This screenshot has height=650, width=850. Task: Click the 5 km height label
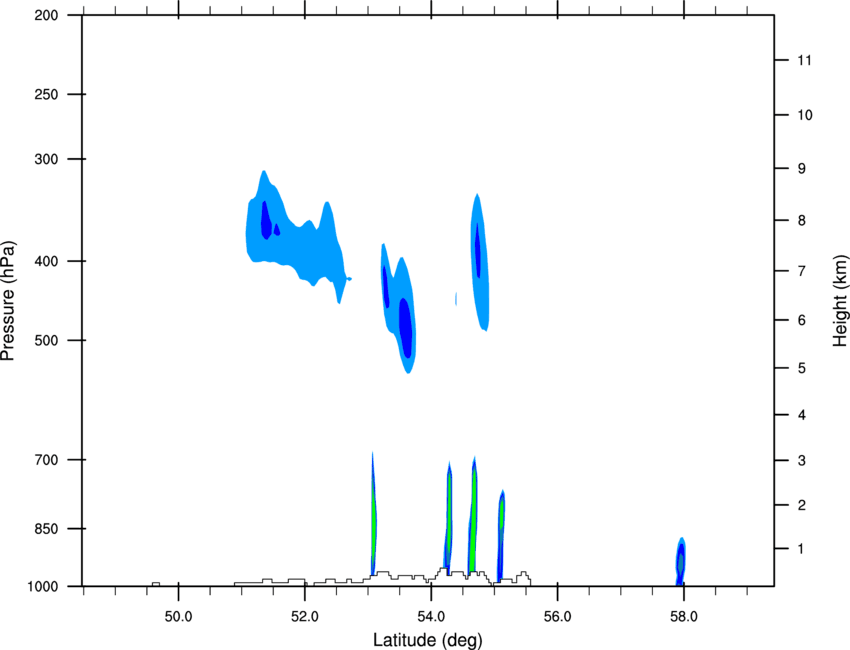point(802,368)
